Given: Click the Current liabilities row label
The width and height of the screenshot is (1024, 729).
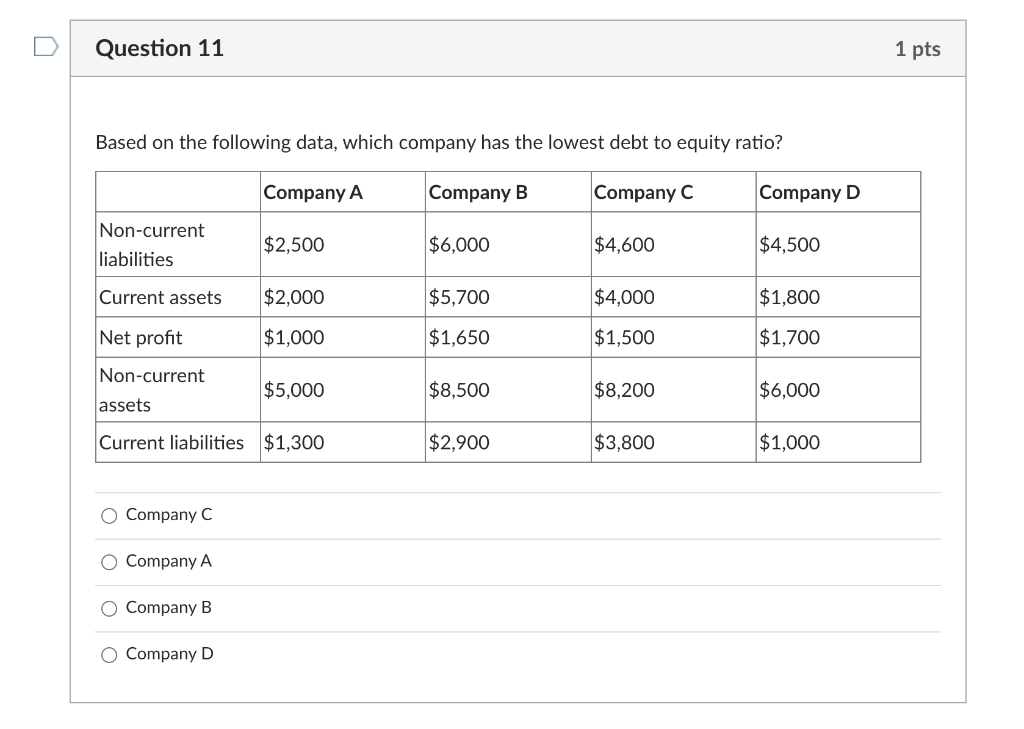Looking at the screenshot, I should [x=172, y=442].
